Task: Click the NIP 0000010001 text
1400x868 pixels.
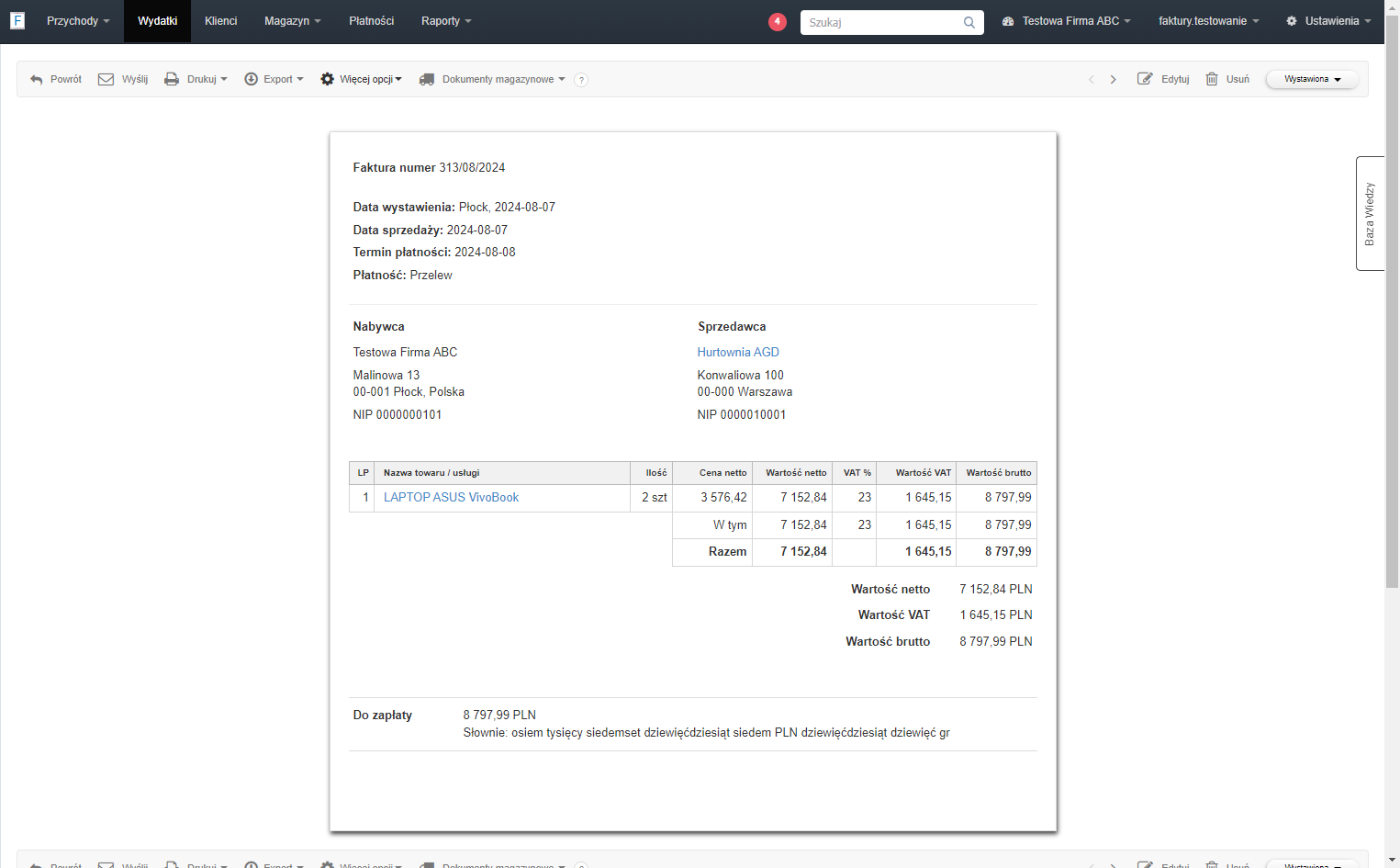Action: (x=742, y=414)
